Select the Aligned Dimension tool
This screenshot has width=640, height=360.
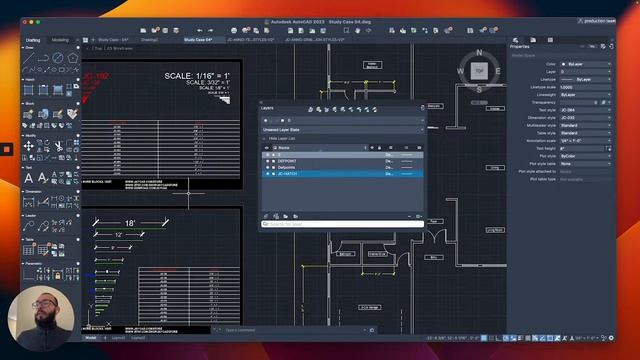(x=43, y=202)
